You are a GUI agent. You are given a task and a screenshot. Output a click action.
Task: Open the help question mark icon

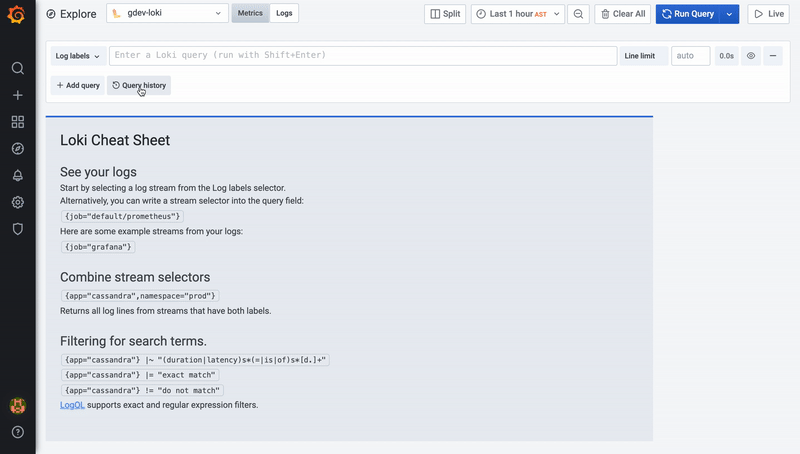[x=17, y=432]
